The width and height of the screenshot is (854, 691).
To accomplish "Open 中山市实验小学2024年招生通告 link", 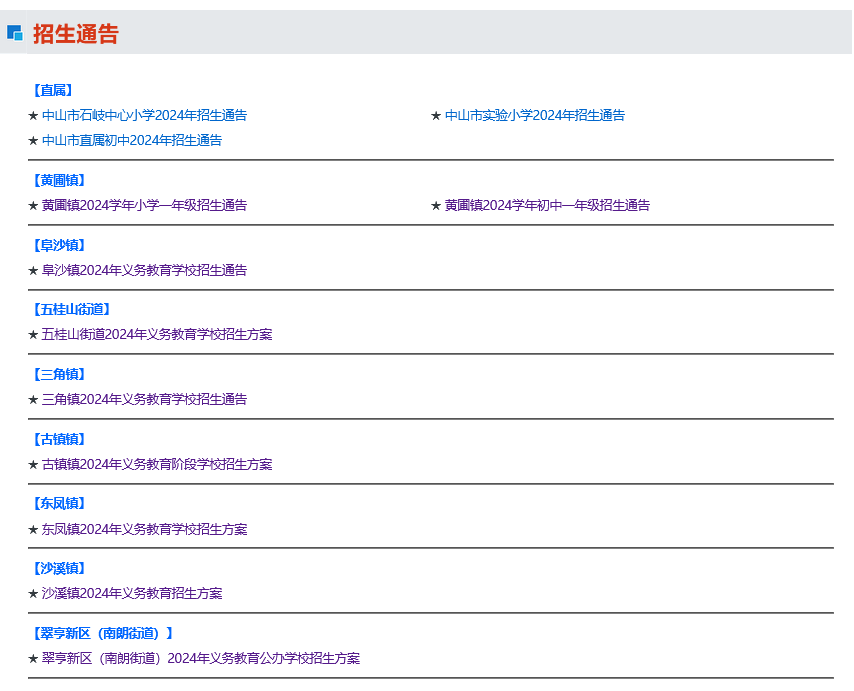I will [535, 115].
